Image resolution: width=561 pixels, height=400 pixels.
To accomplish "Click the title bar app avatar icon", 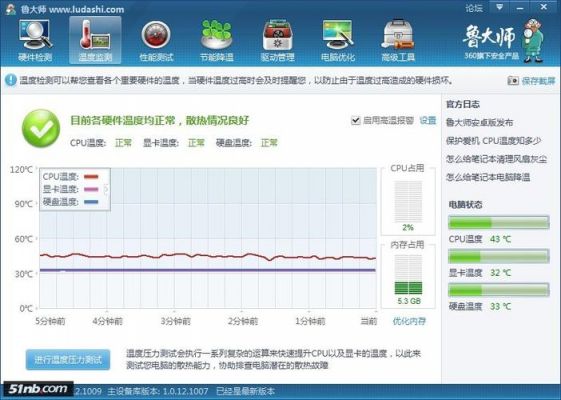I will click(10, 9).
